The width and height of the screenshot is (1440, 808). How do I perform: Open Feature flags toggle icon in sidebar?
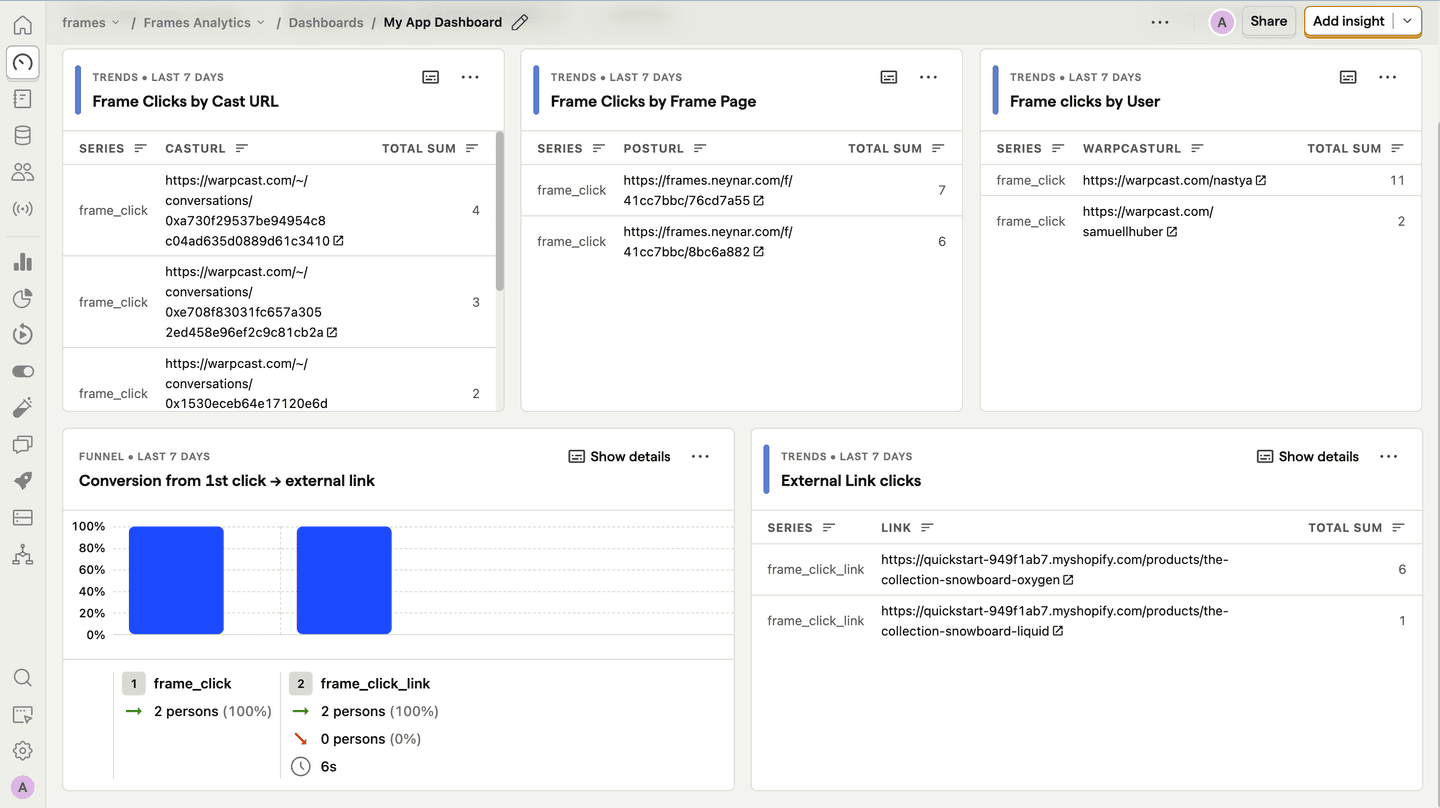(22, 371)
